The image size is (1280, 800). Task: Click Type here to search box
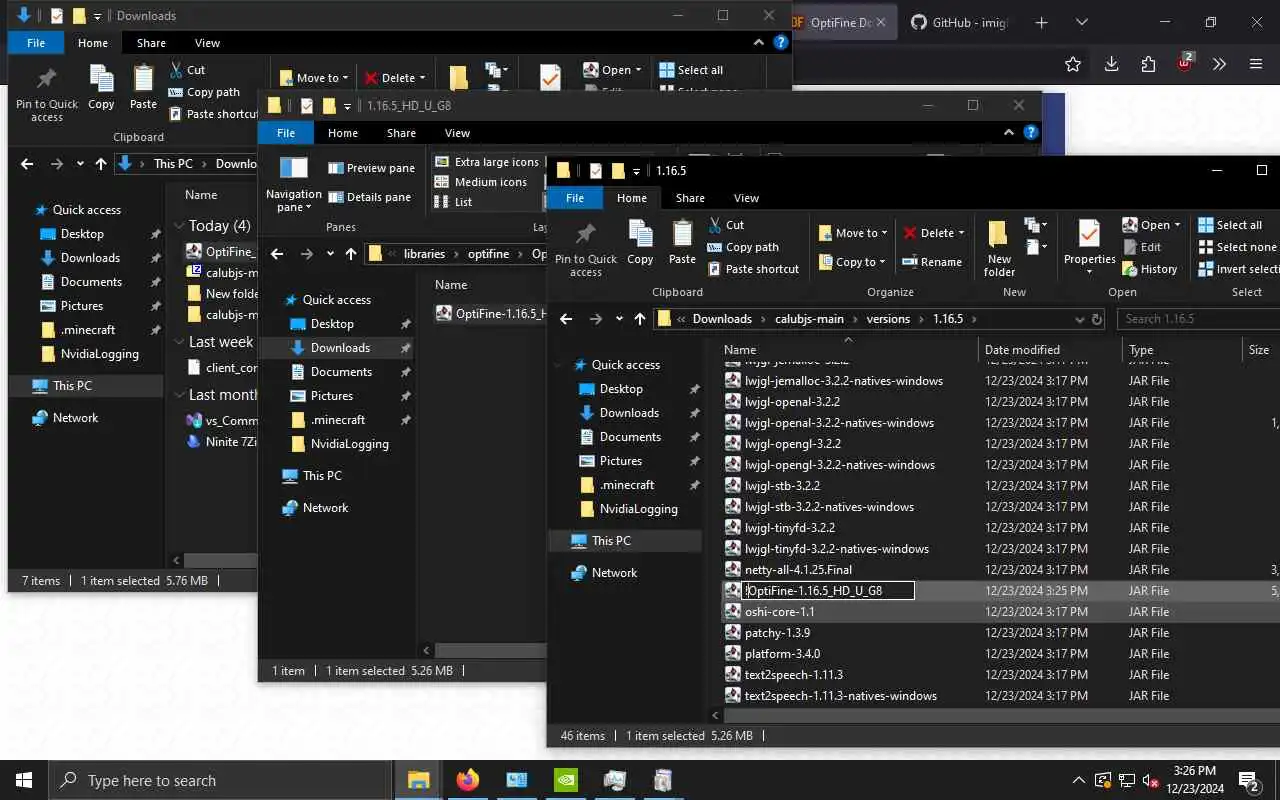pyautogui.click(x=220, y=780)
